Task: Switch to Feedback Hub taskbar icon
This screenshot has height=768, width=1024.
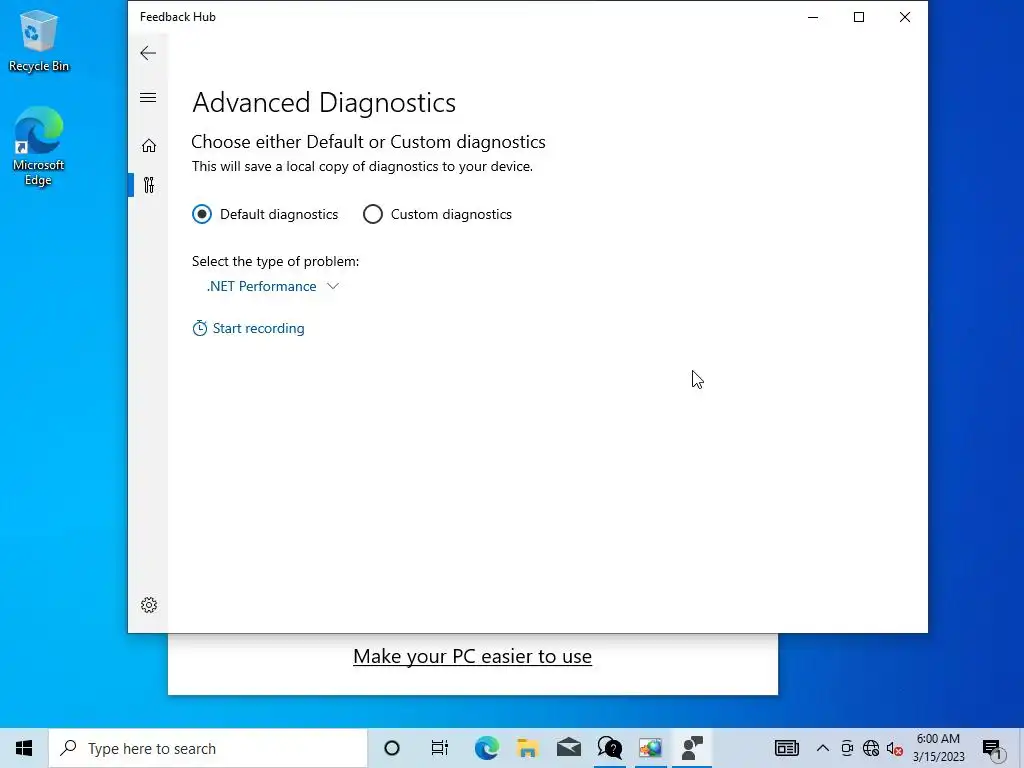Action: tap(692, 748)
